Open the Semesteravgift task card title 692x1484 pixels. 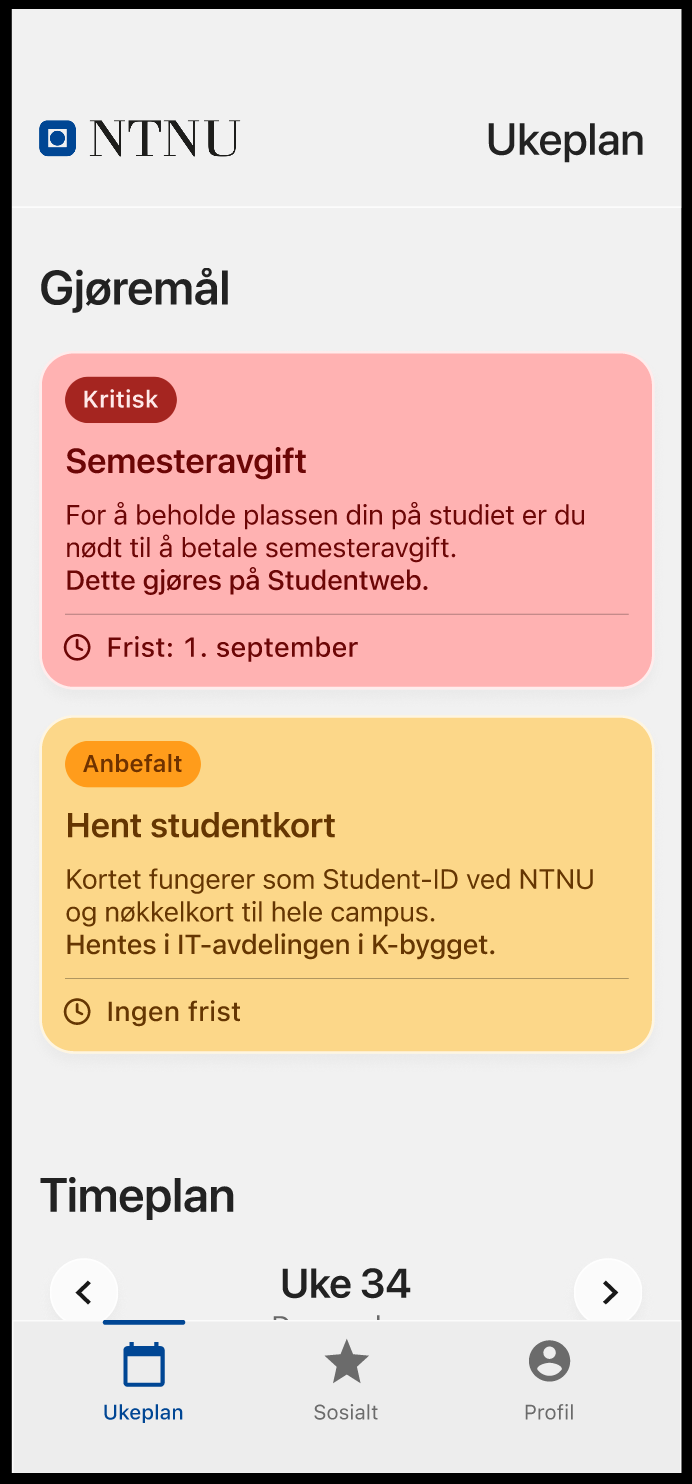(186, 462)
